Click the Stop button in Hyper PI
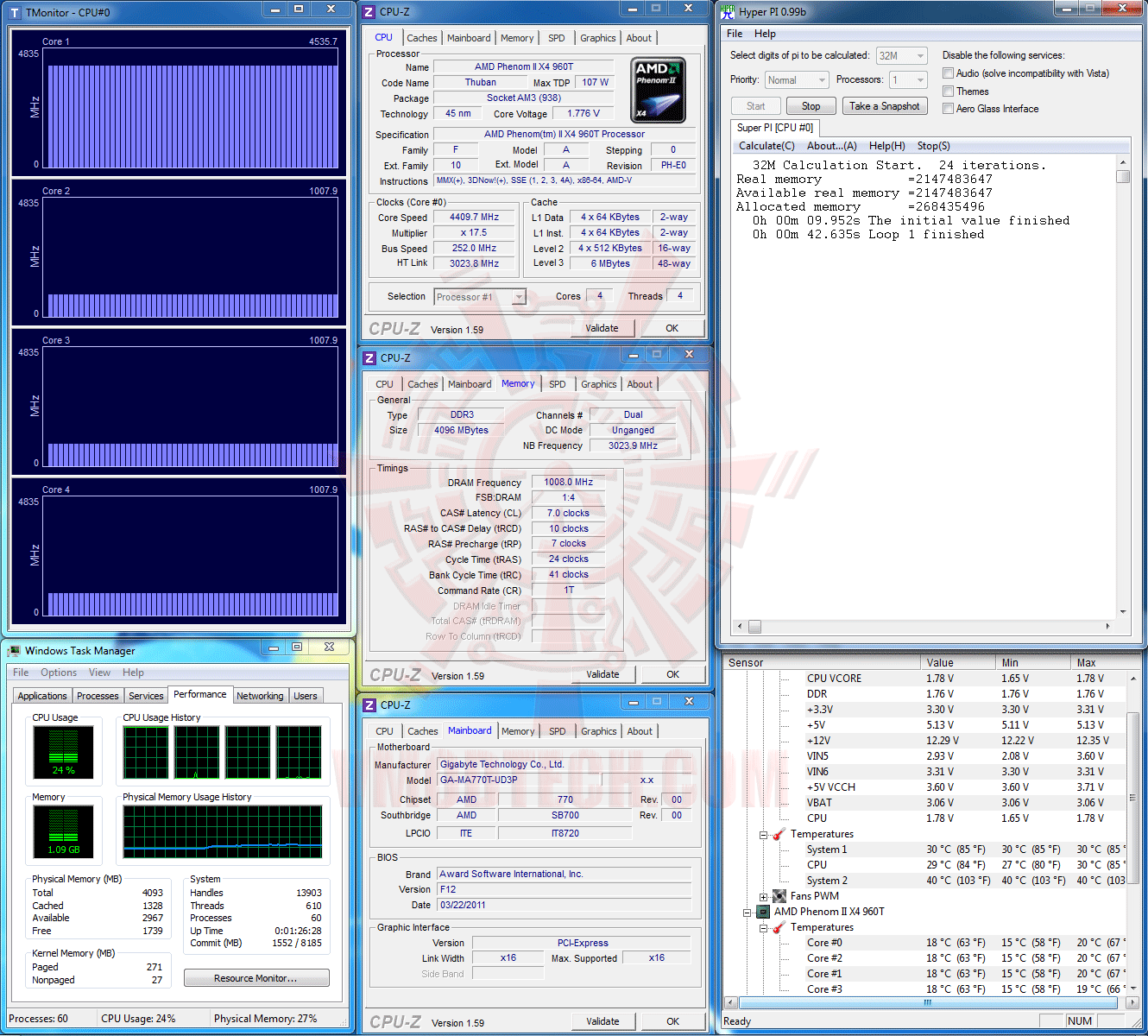The image size is (1148, 1036). point(811,106)
